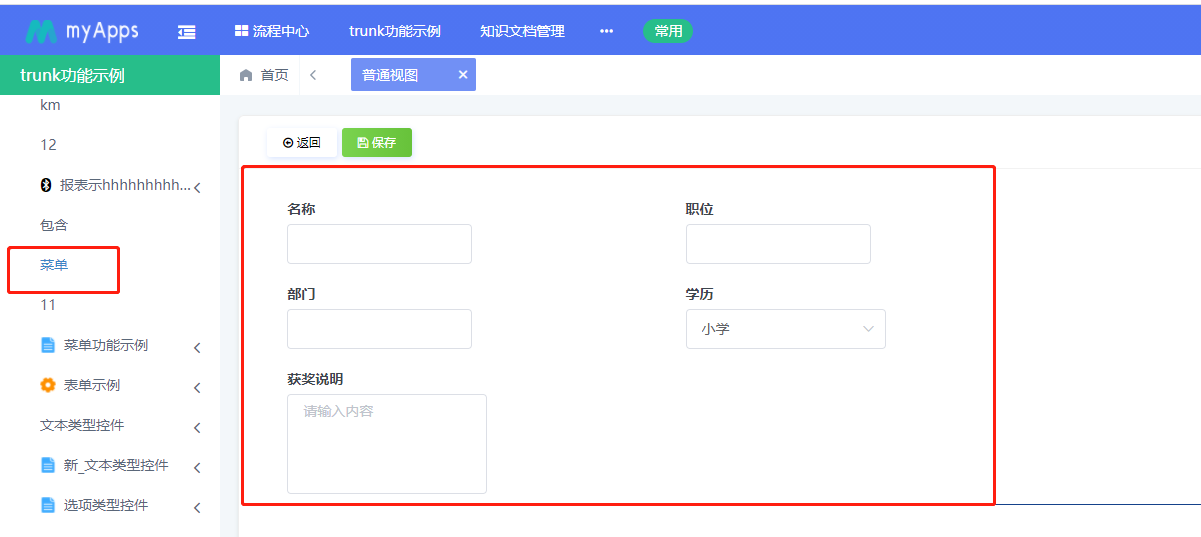Open the ••• more menu icon
The height and width of the screenshot is (537, 1201).
point(606,31)
